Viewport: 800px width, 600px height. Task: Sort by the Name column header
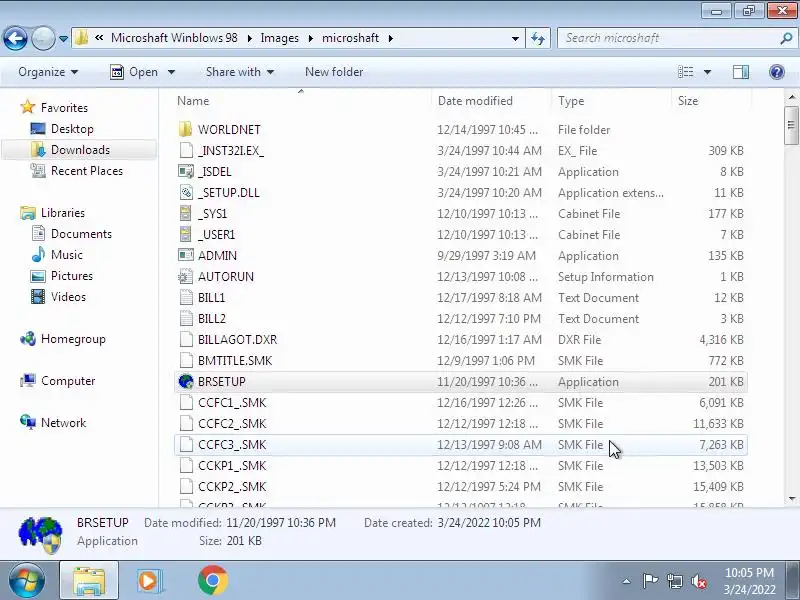(x=193, y=101)
